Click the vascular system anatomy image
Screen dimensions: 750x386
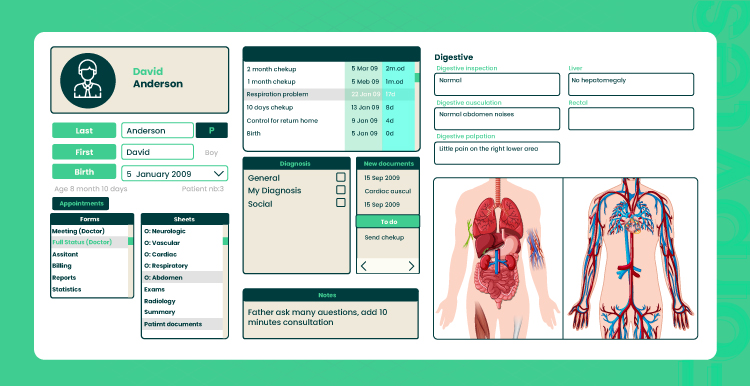point(630,258)
